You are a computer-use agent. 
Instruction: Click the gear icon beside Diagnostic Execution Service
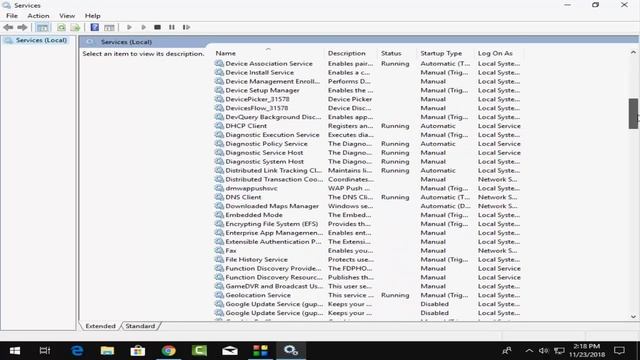219,135
